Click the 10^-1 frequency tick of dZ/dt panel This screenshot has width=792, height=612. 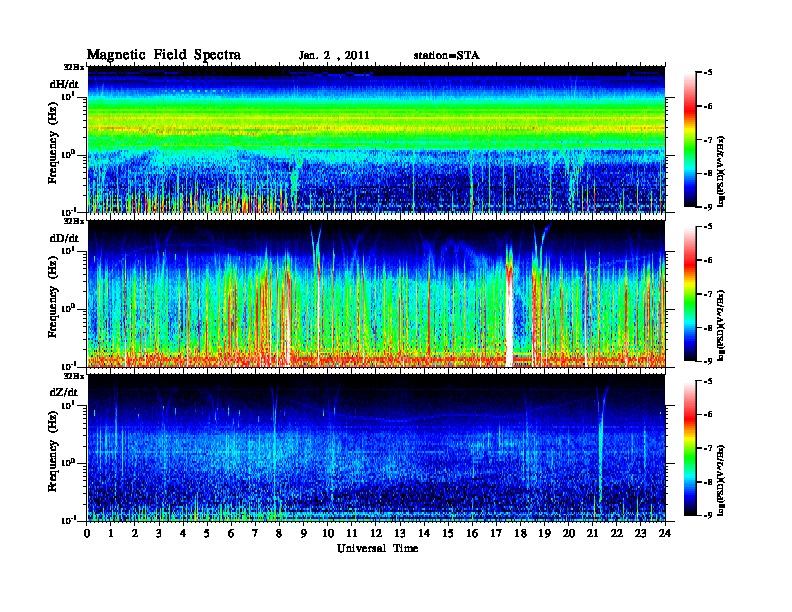point(67,520)
